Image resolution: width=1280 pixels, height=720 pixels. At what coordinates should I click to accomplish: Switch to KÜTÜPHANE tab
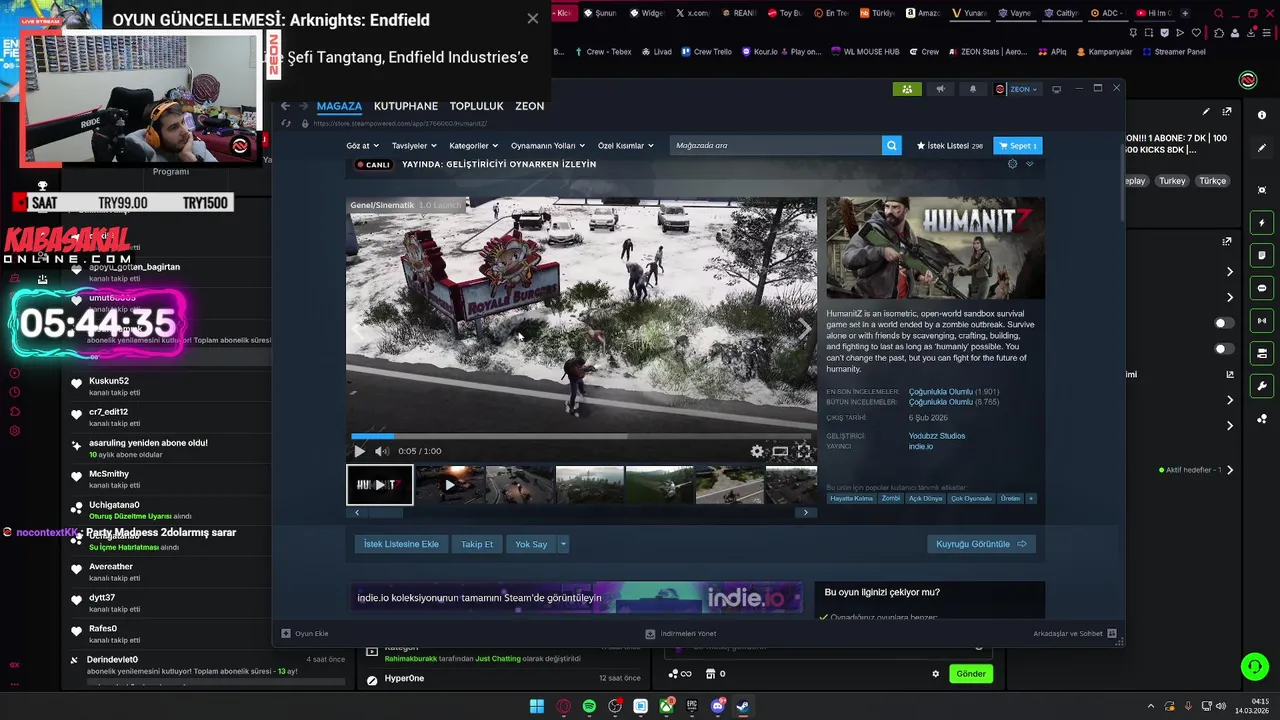[x=406, y=106]
